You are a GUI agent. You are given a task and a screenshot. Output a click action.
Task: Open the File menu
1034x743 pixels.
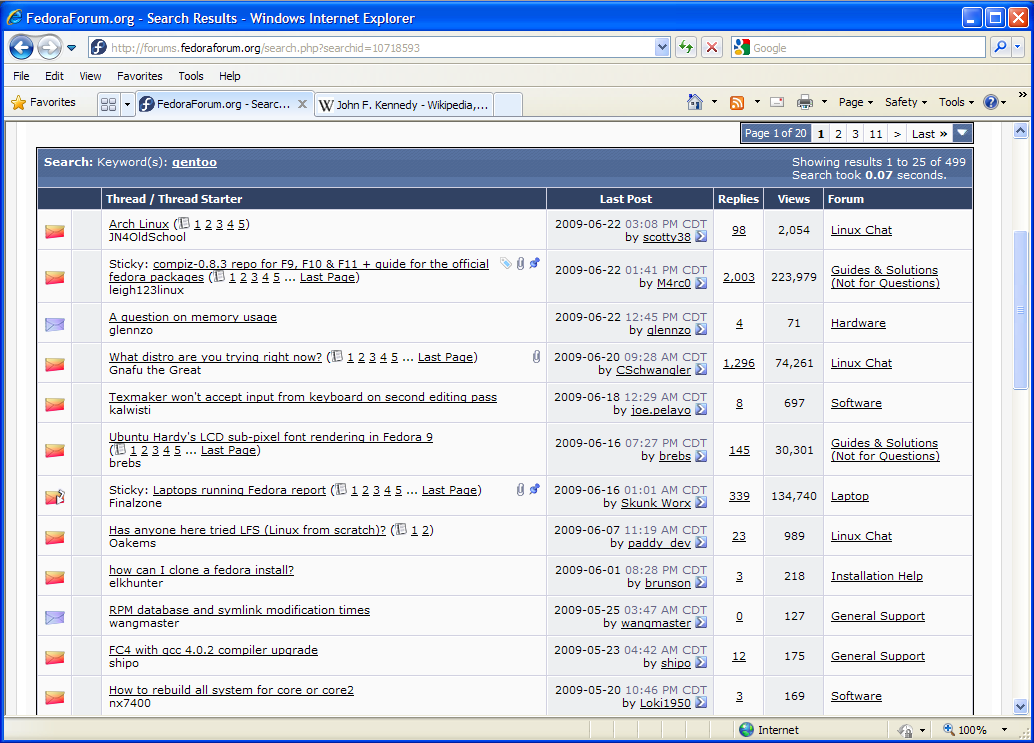pos(21,76)
